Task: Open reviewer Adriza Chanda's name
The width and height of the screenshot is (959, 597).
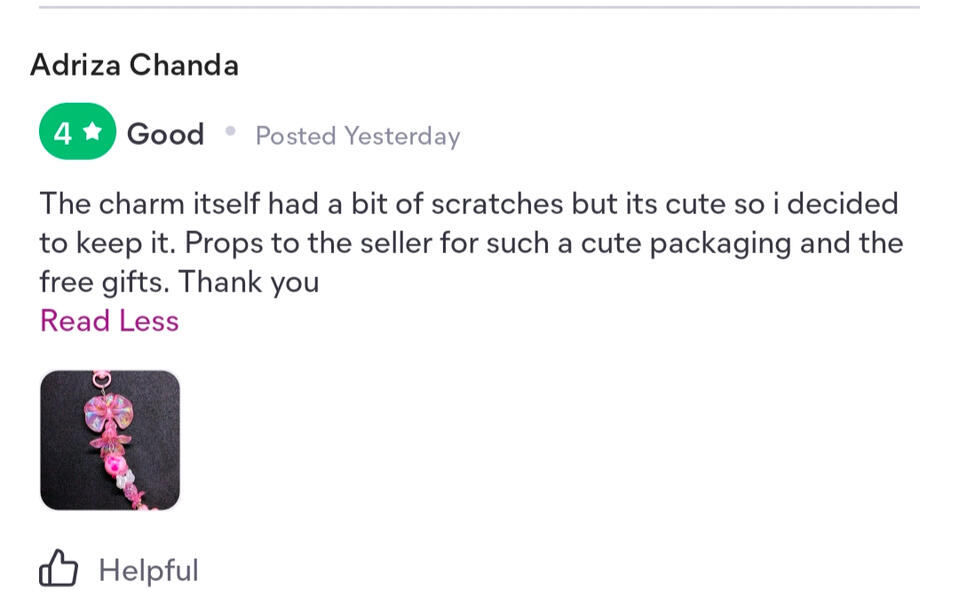Action: pyautogui.click(x=134, y=65)
